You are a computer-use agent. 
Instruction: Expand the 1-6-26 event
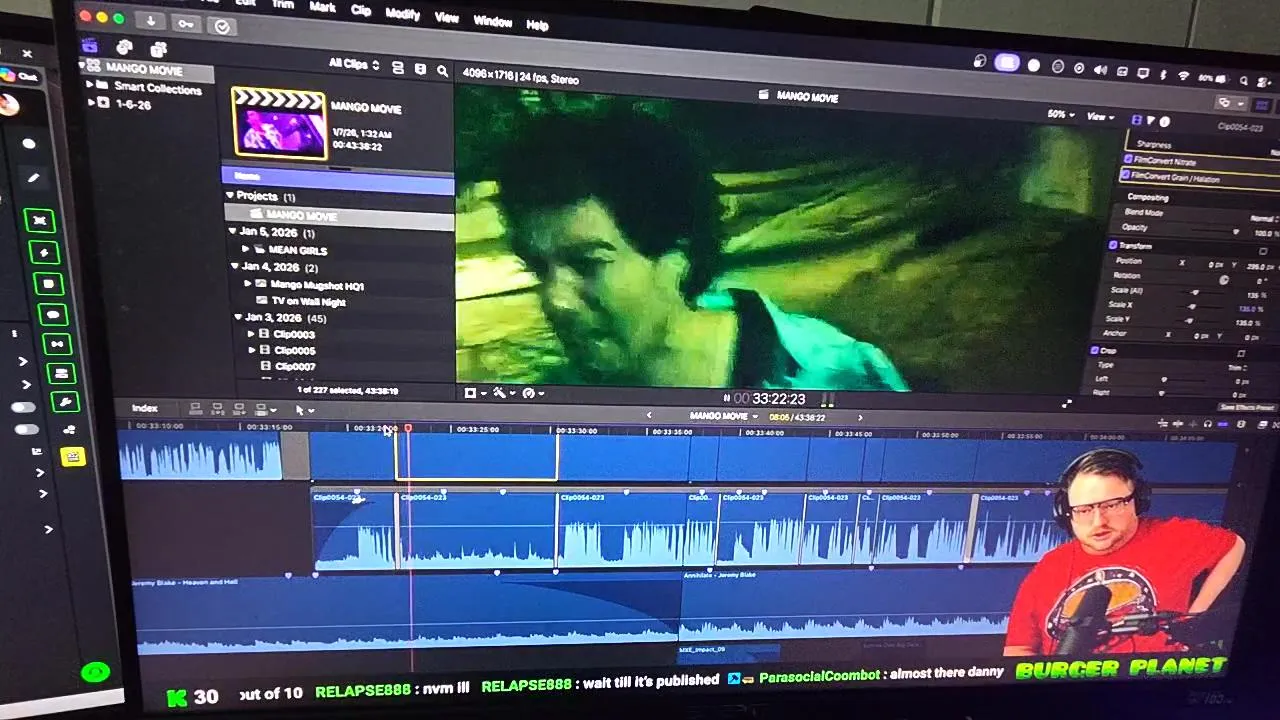90,102
